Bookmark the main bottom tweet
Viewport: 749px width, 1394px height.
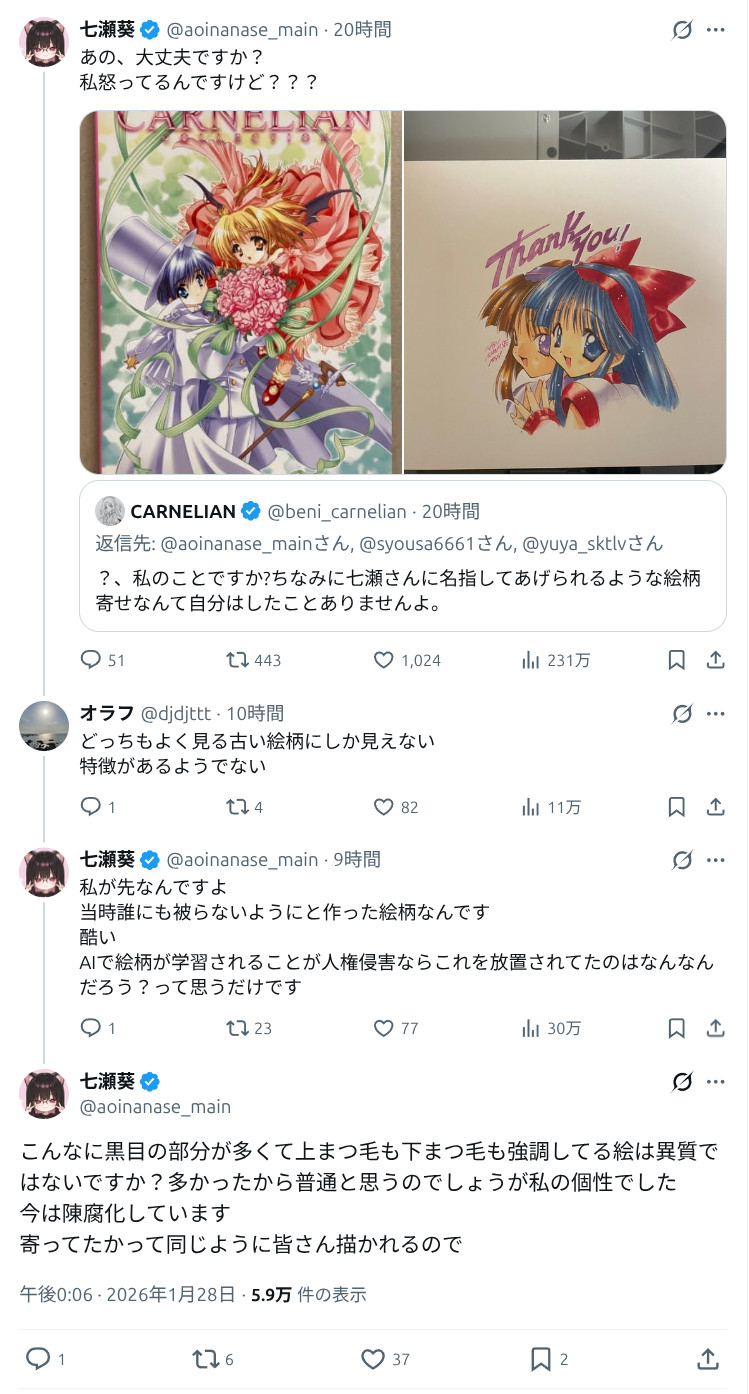point(541,1358)
